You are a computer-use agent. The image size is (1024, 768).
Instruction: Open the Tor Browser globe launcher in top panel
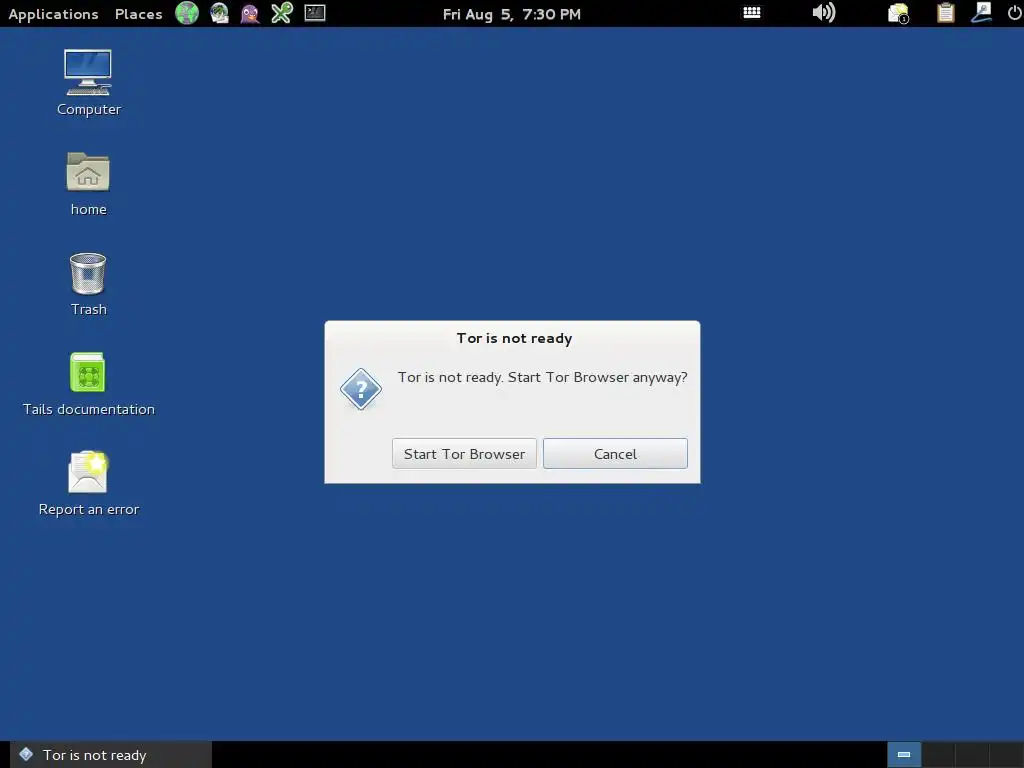tap(187, 13)
